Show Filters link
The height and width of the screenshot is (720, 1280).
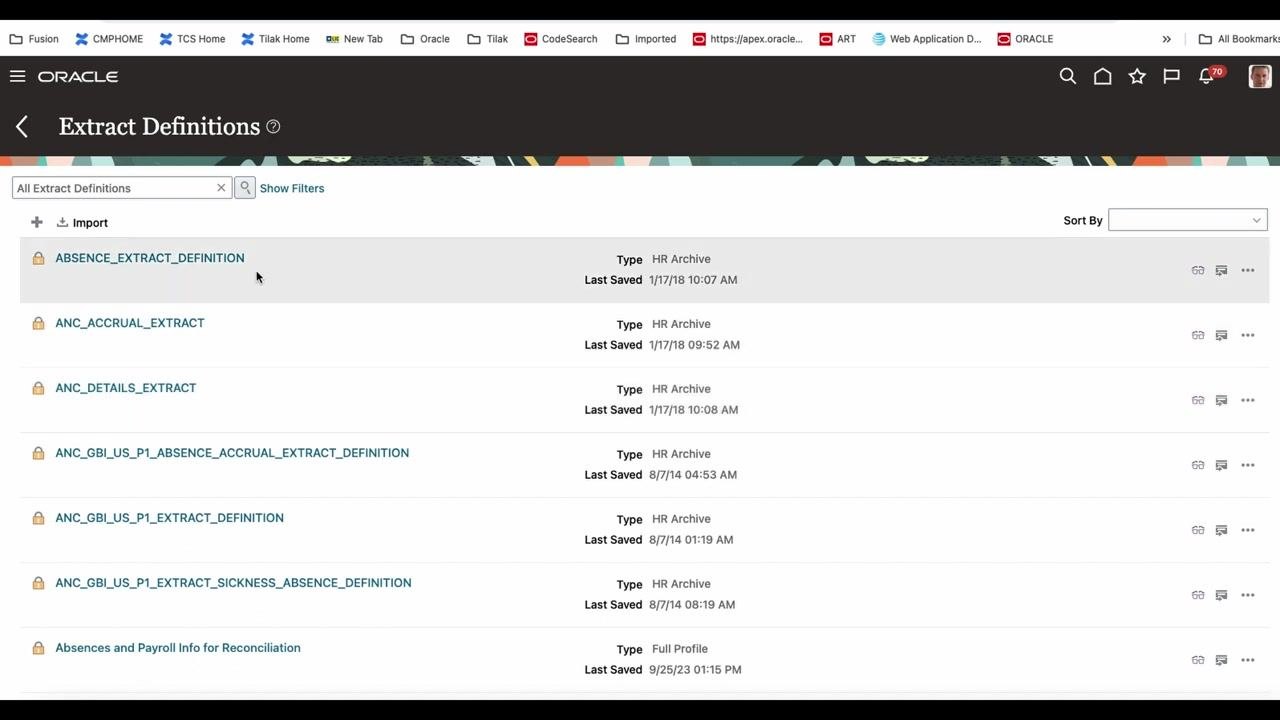click(292, 188)
